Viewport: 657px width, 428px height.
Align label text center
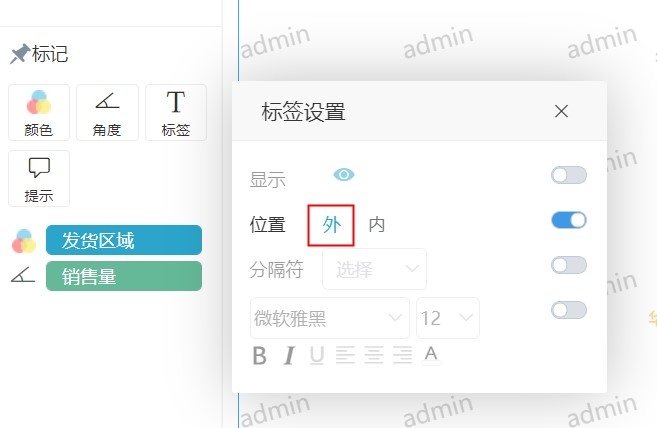[x=374, y=355]
